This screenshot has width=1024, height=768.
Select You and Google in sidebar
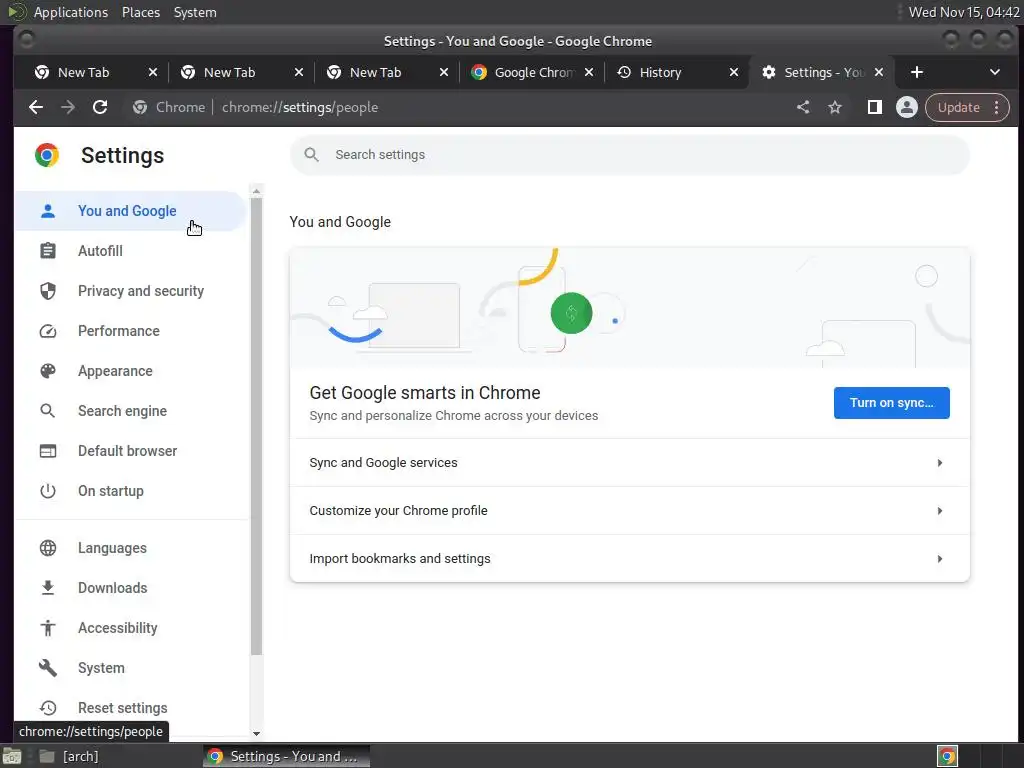tap(130, 211)
